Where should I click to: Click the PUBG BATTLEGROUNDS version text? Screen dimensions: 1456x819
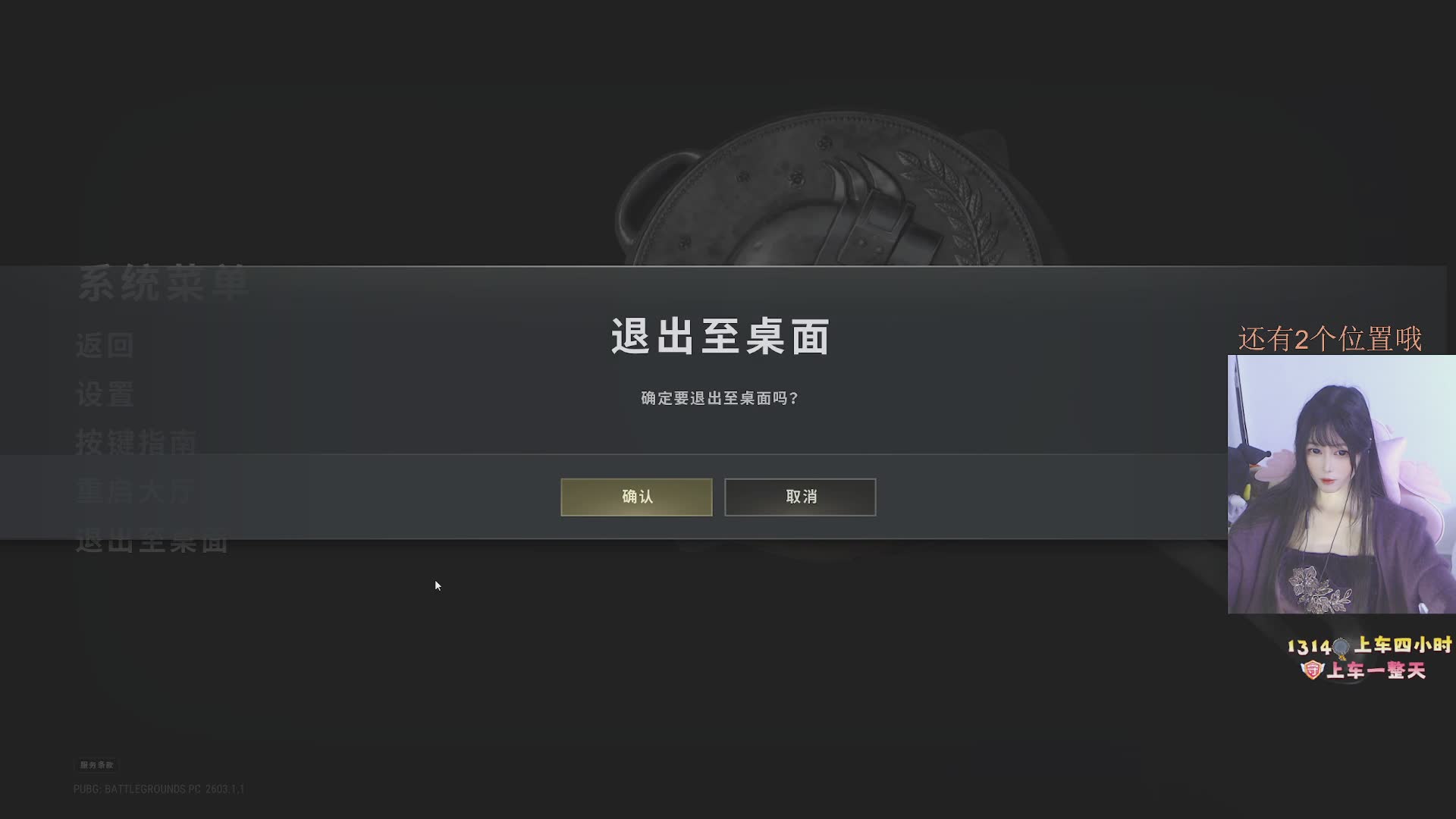tap(158, 789)
